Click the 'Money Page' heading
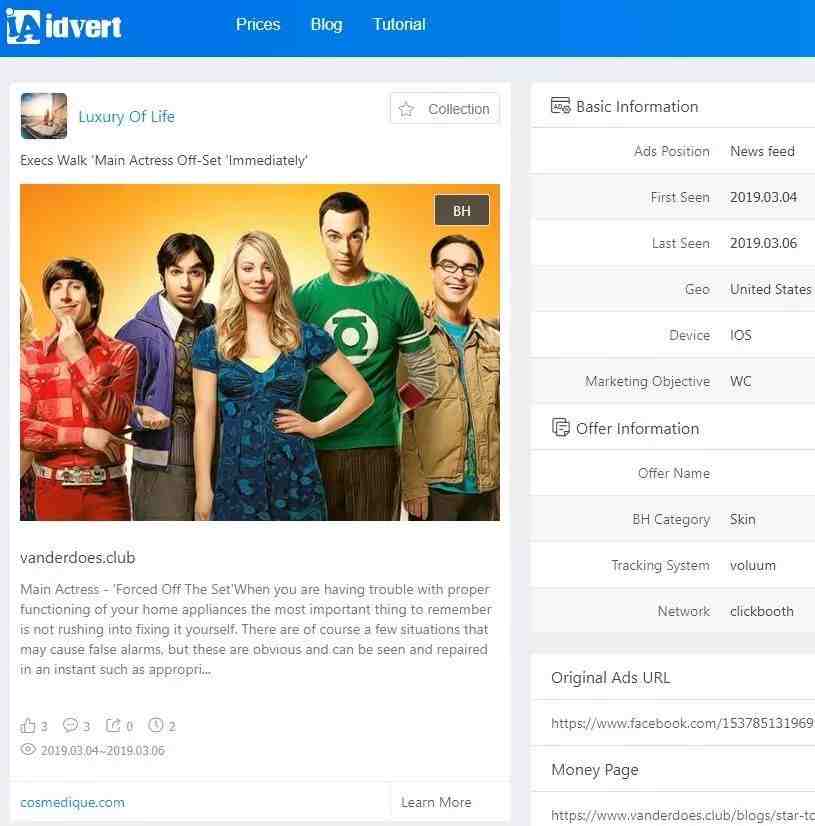Viewport: 815px width, 826px height. 595,770
